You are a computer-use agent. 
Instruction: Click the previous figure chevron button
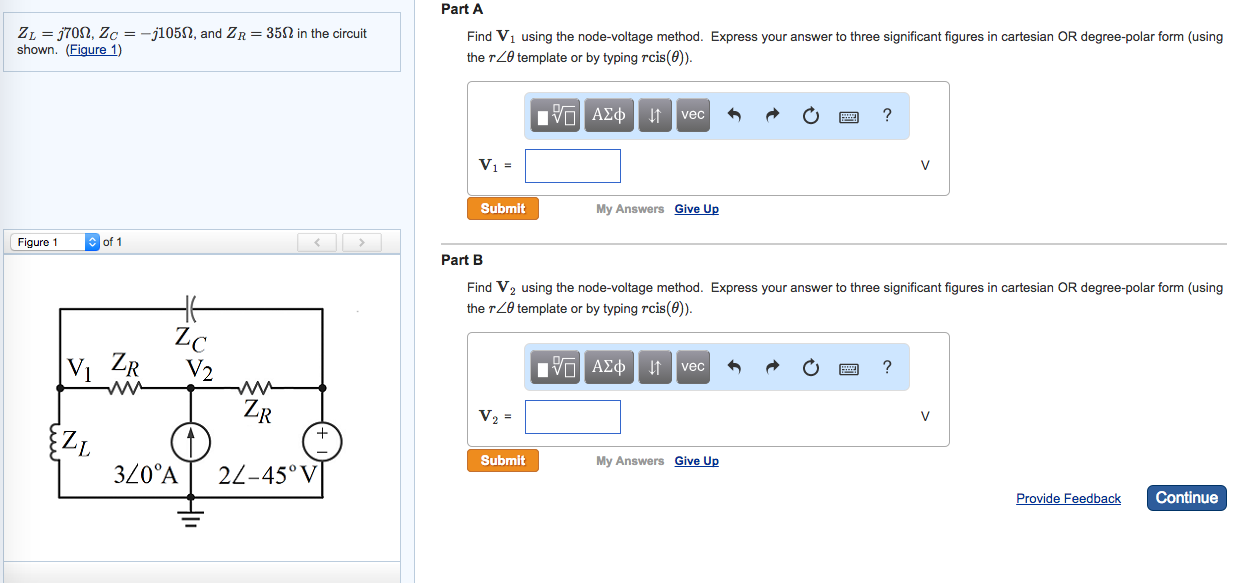tap(318, 241)
